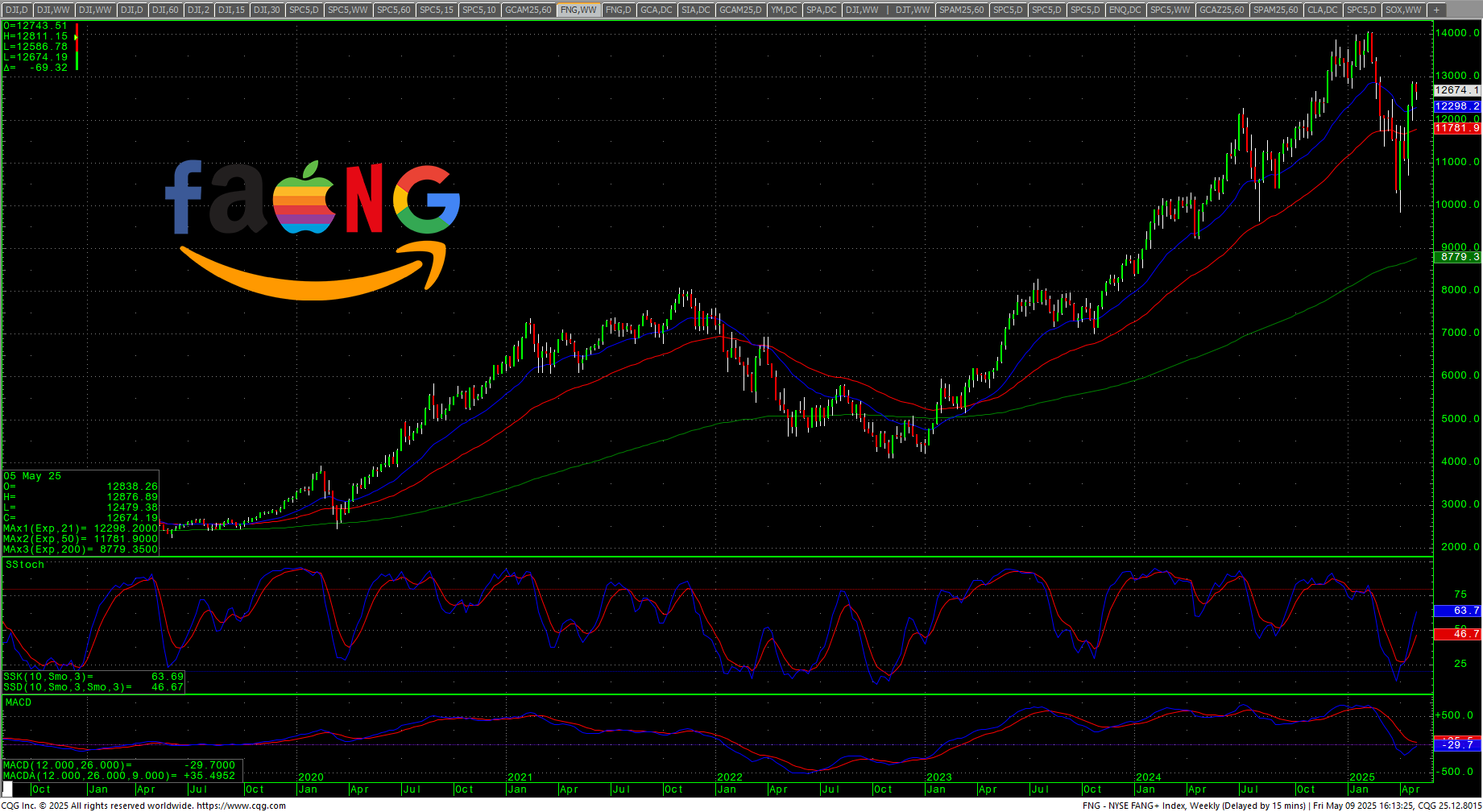The height and width of the screenshot is (812, 1483).
Task: Switch to the FNG,D daily tab
Action: click(619, 10)
